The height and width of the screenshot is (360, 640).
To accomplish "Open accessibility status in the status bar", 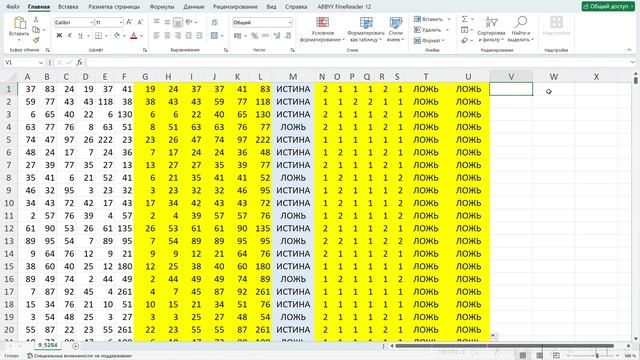I will click(79, 356).
